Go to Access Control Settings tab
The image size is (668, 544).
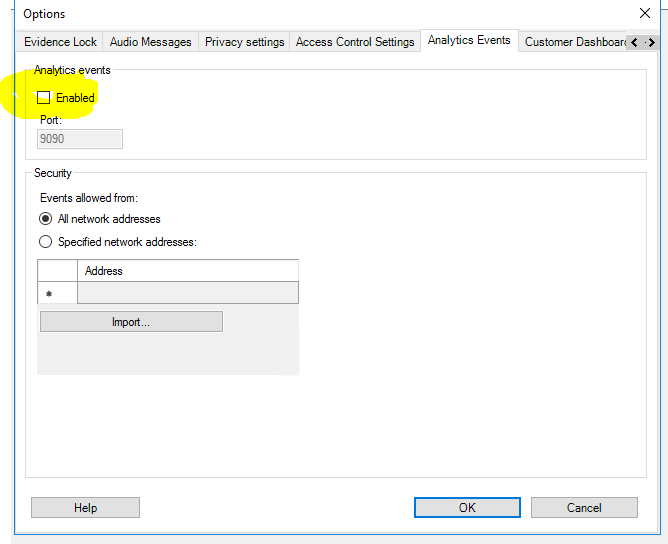pyautogui.click(x=355, y=42)
